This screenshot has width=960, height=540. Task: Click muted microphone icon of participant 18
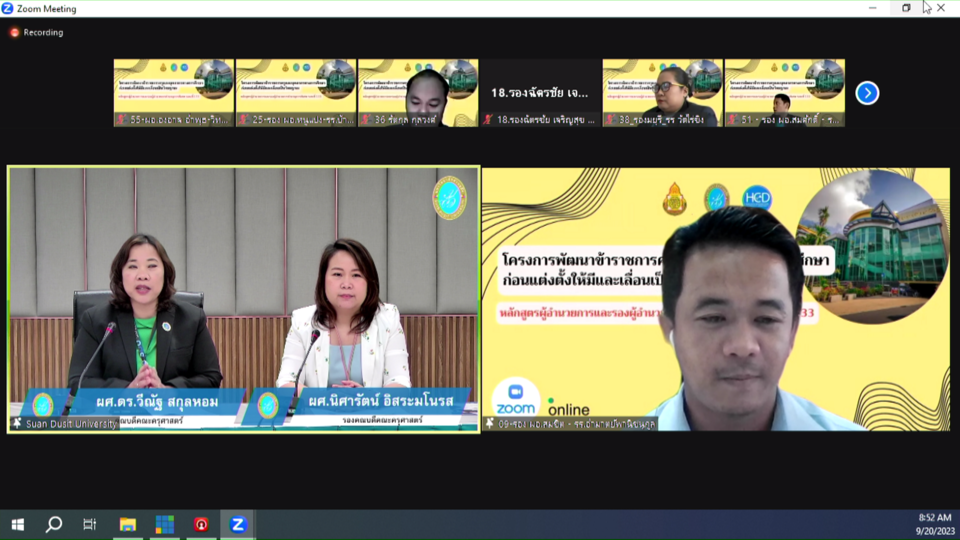tap(488, 120)
